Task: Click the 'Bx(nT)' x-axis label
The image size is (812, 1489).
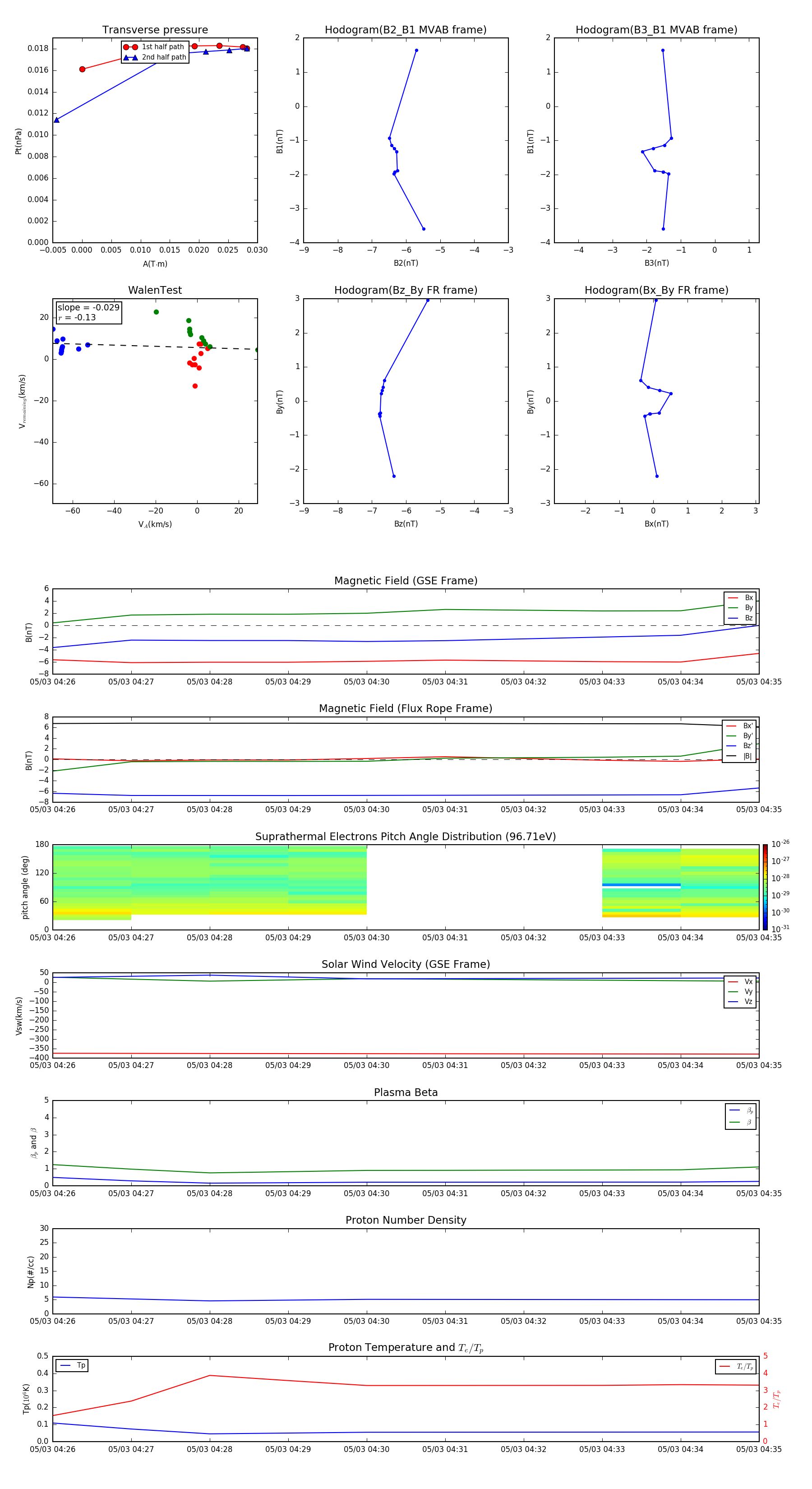Action: pyautogui.click(x=656, y=524)
